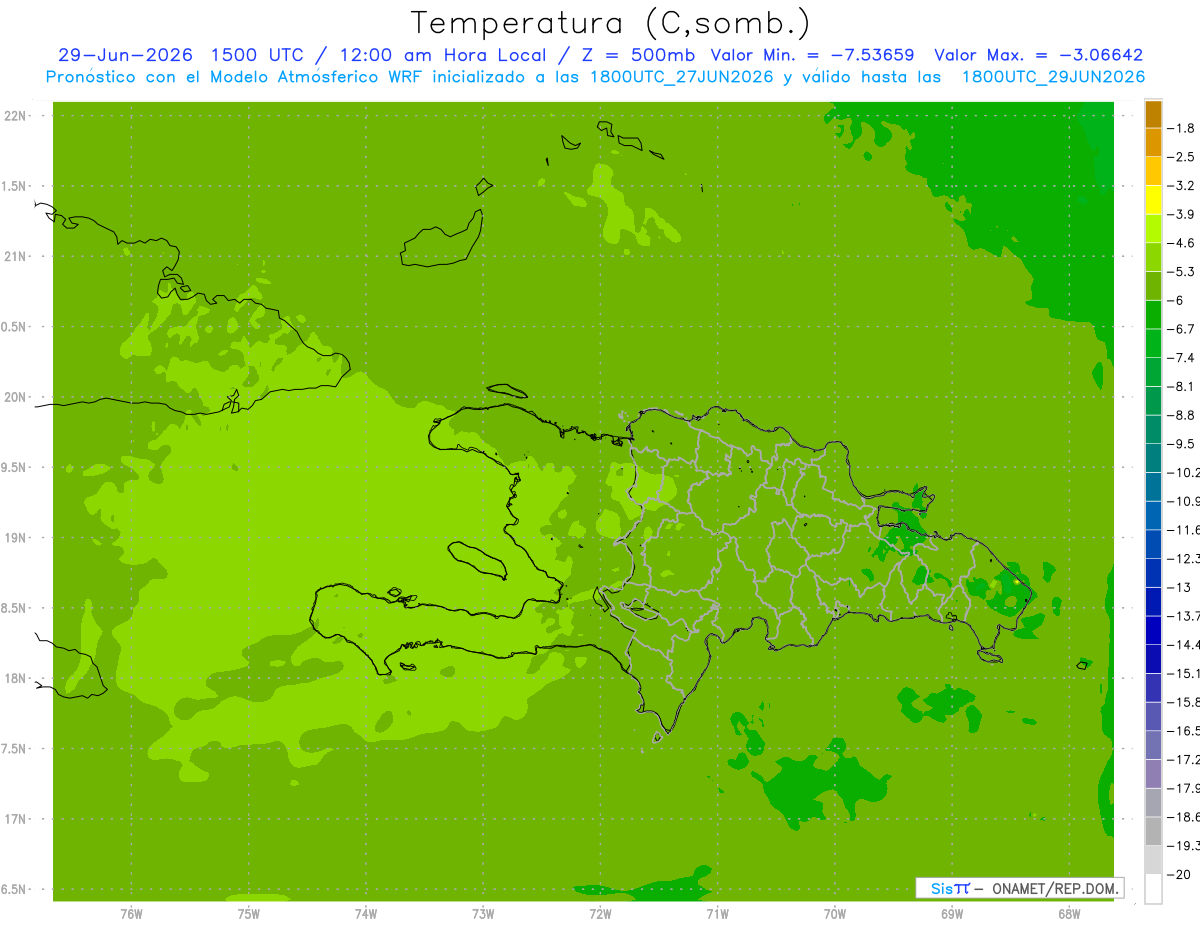
Task: Click valid-until time "1800UTC_29JUN2026"
Action: [x=1053, y=77]
